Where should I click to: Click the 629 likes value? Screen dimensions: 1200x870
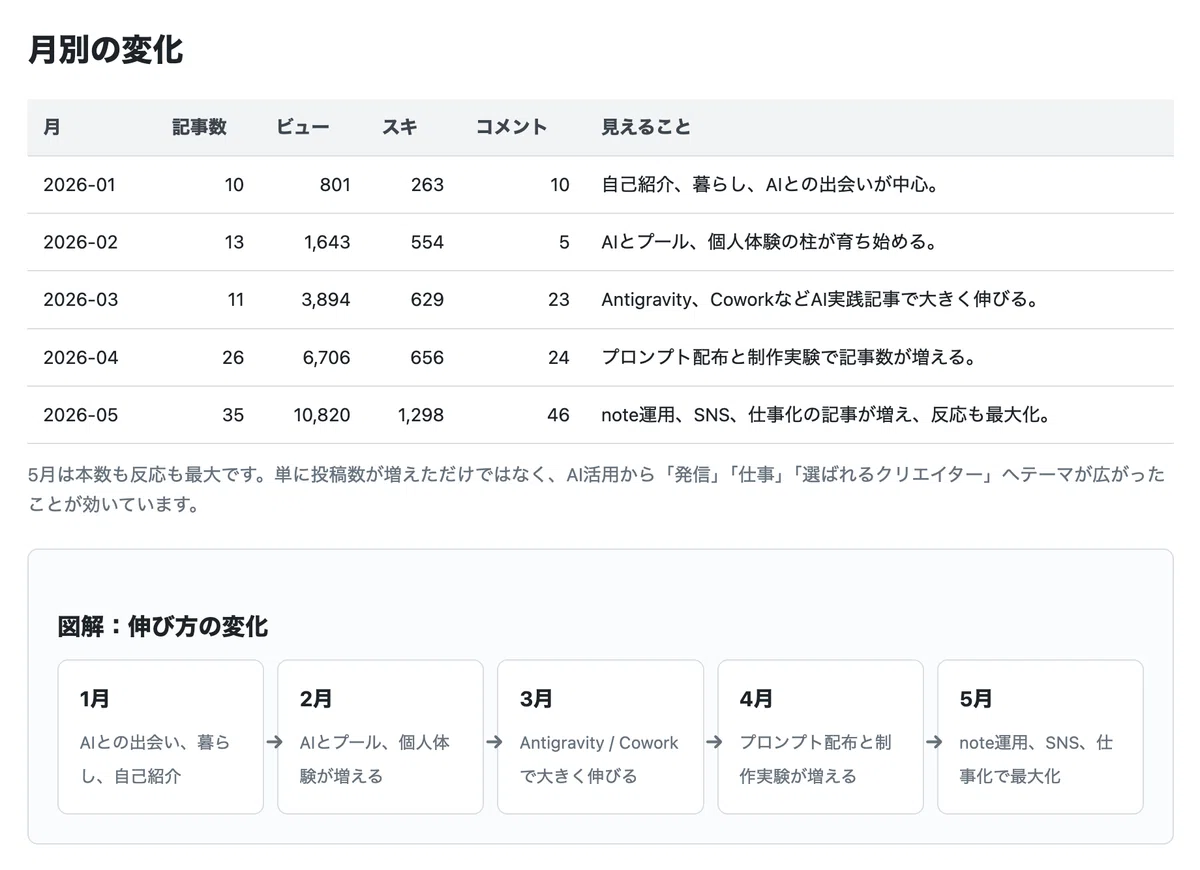point(427,300)
